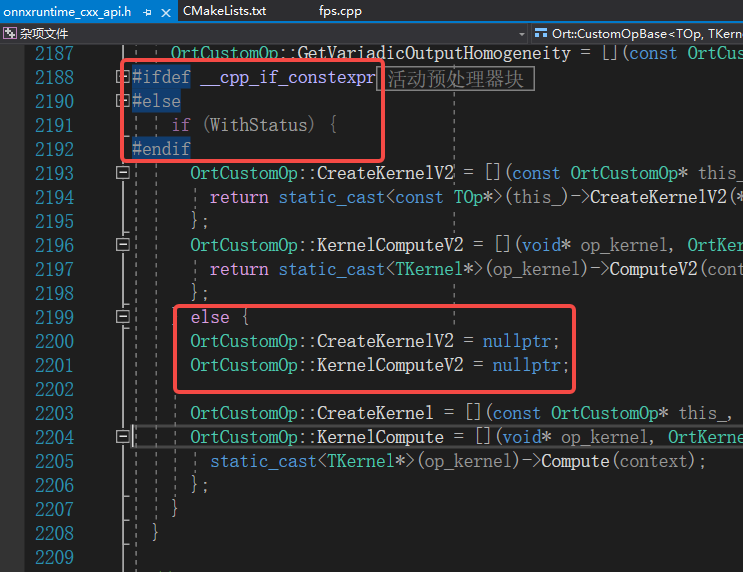
Task: Collapse the CreateKernelV2 block at line 2193
Action: point(123,173)
